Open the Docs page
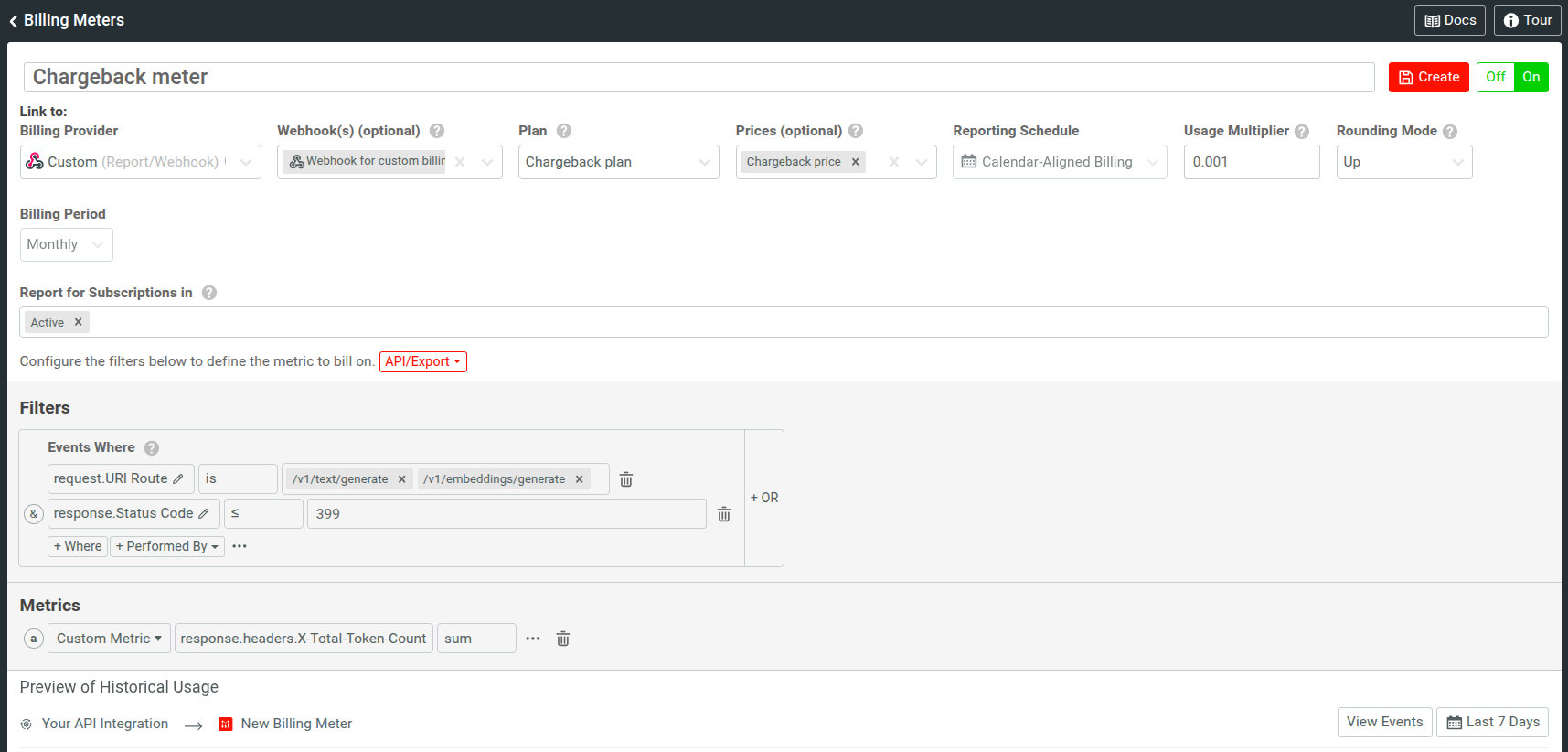1568x752 pixels. click(x=1450, y=20)
